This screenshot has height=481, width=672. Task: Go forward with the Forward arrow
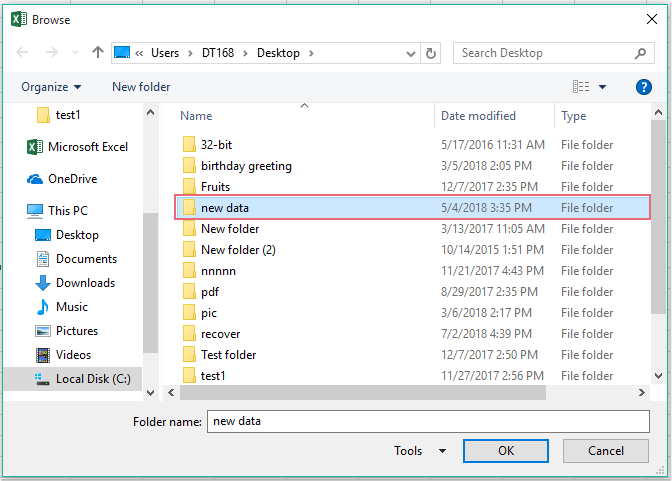tap(52, 53)
